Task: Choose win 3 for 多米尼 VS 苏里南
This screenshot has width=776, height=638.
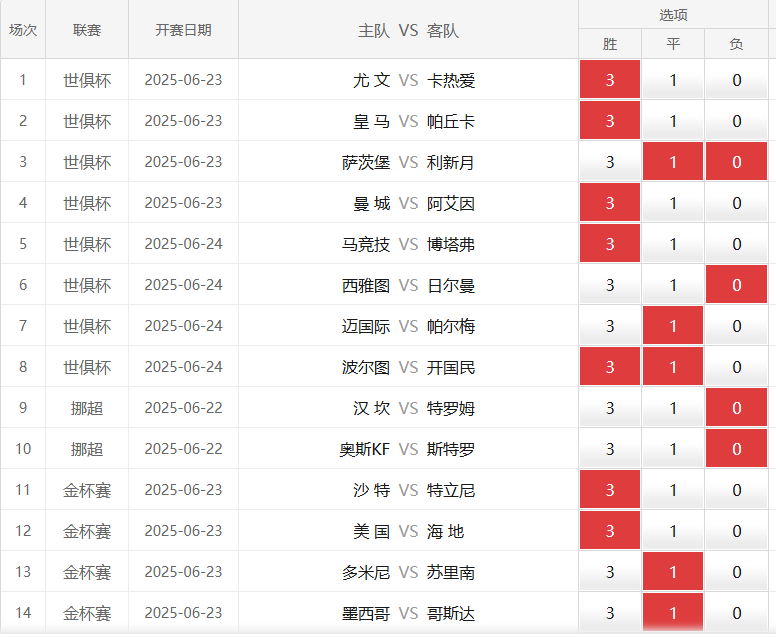Action: pyautogui.click(x=610, y=572)
